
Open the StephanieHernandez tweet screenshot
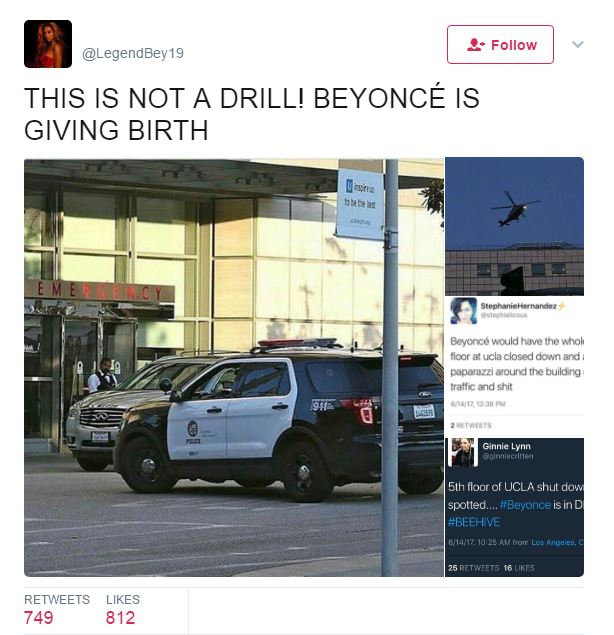[x=514, y=366]
